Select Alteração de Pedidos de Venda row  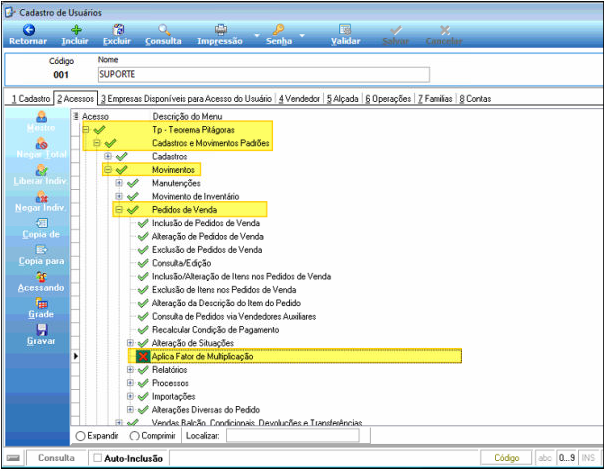point(208,236)
